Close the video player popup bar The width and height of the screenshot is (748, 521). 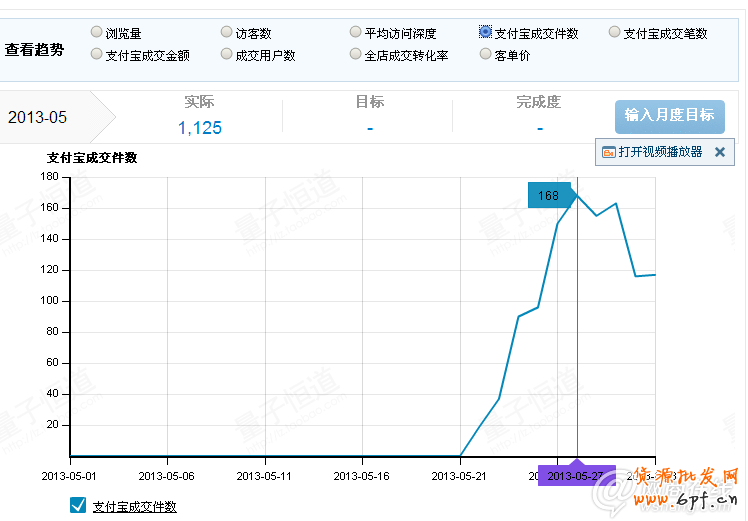(719, 152)
